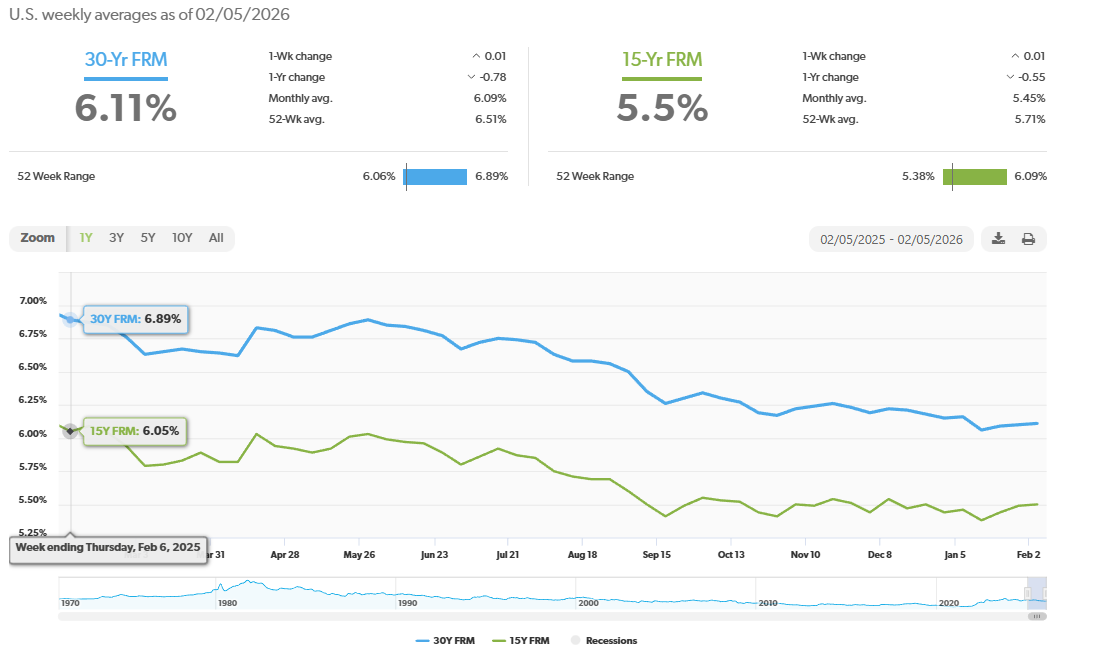
Task: Click the 30-Yr FRM 1-Wk change up arrow
Action: coord(475,56)
